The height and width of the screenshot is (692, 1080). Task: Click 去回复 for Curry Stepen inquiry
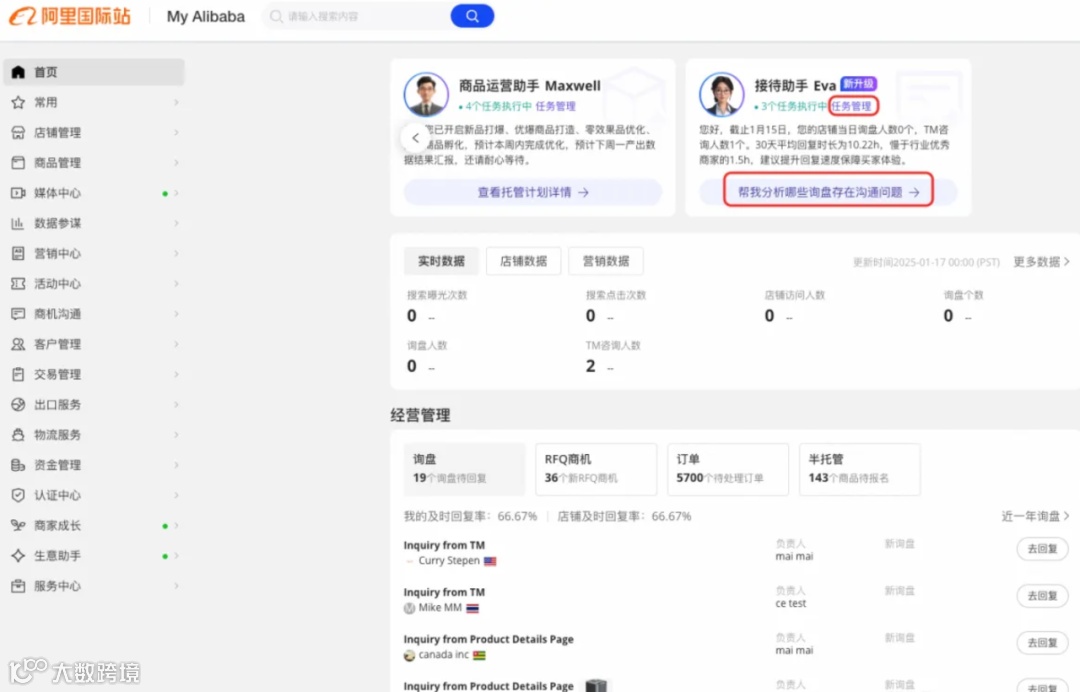tap(1042, 549)
